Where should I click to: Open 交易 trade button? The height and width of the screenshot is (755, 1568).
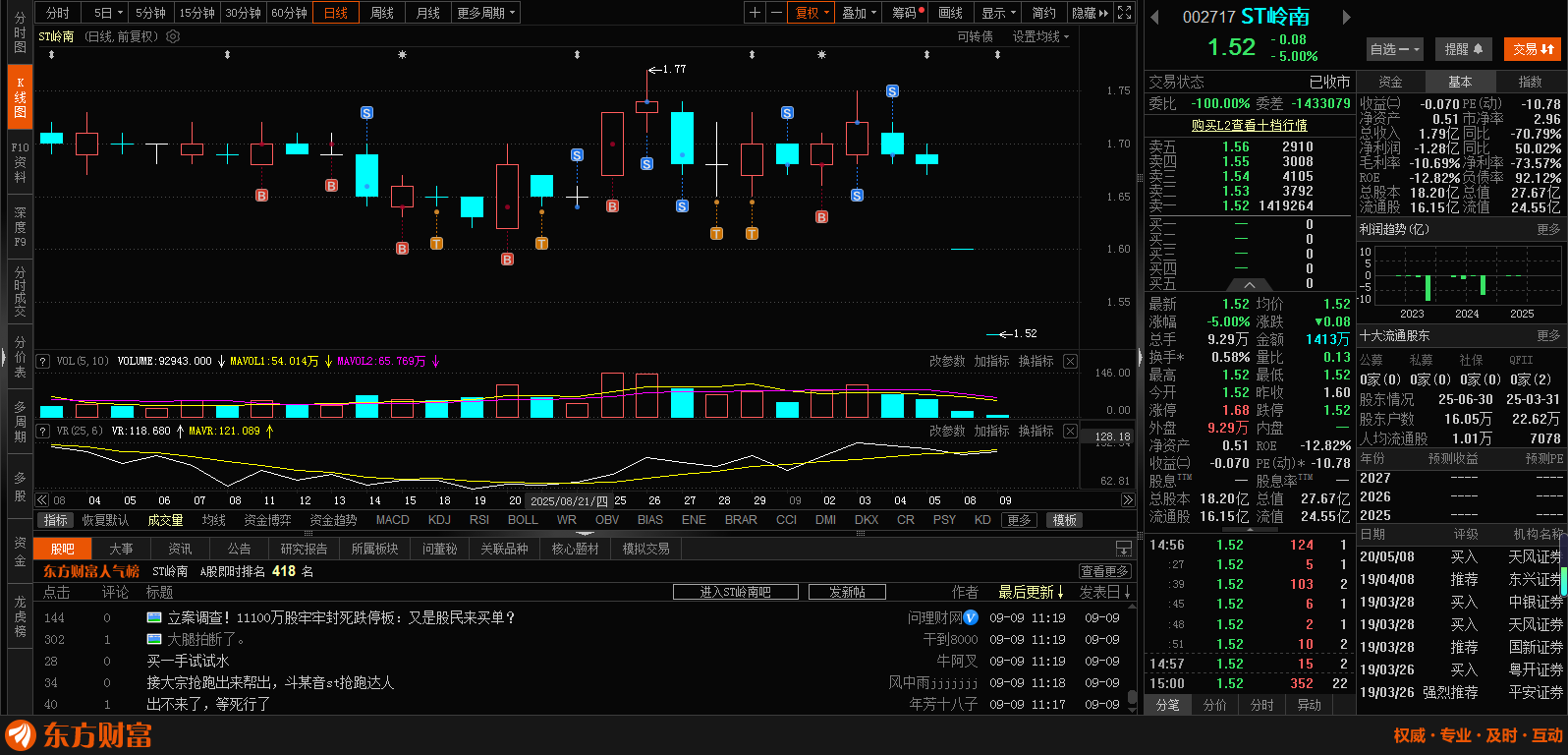1534,49
